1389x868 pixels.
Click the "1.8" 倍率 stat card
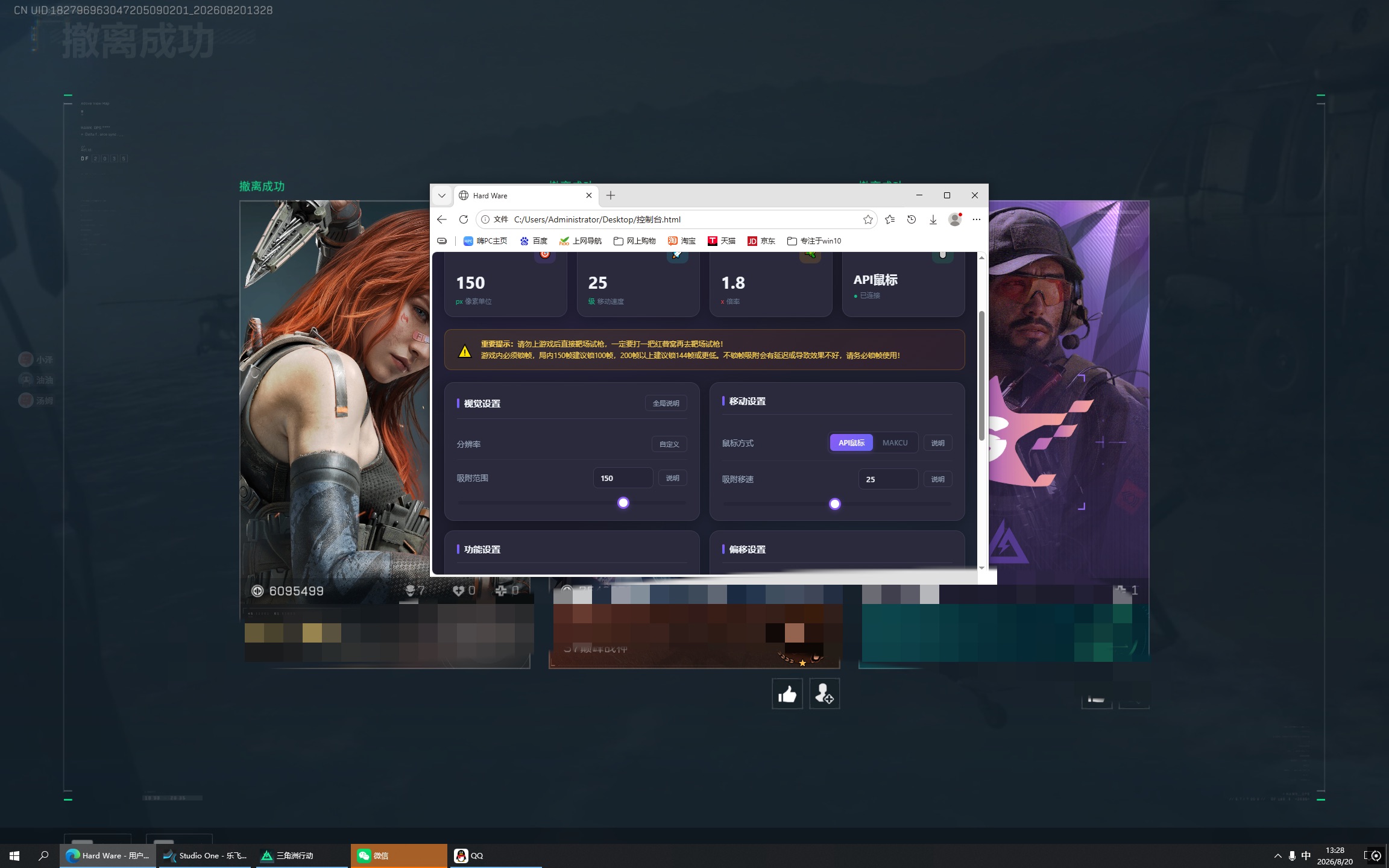tap(771, 285)
